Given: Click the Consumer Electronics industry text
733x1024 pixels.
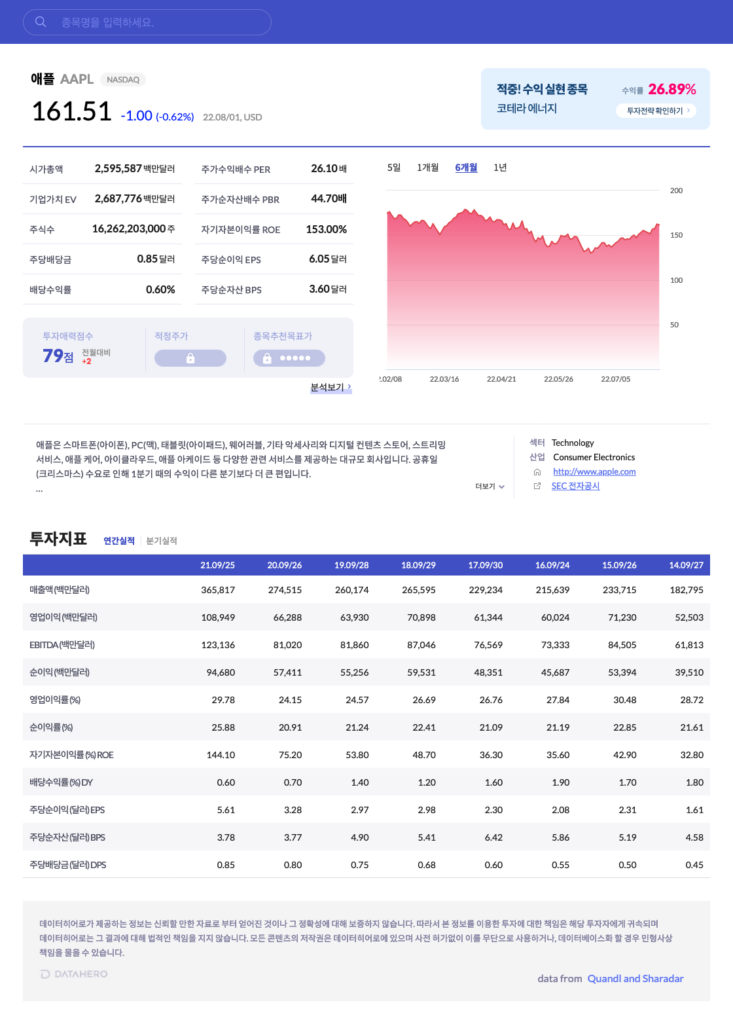Looking at the screenshot, I should pos(594,457).
